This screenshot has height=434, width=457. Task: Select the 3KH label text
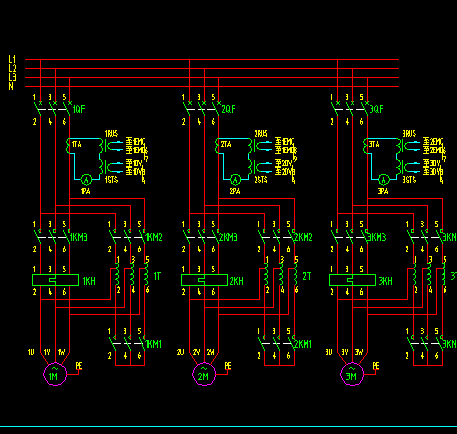(x=386, y=281)
